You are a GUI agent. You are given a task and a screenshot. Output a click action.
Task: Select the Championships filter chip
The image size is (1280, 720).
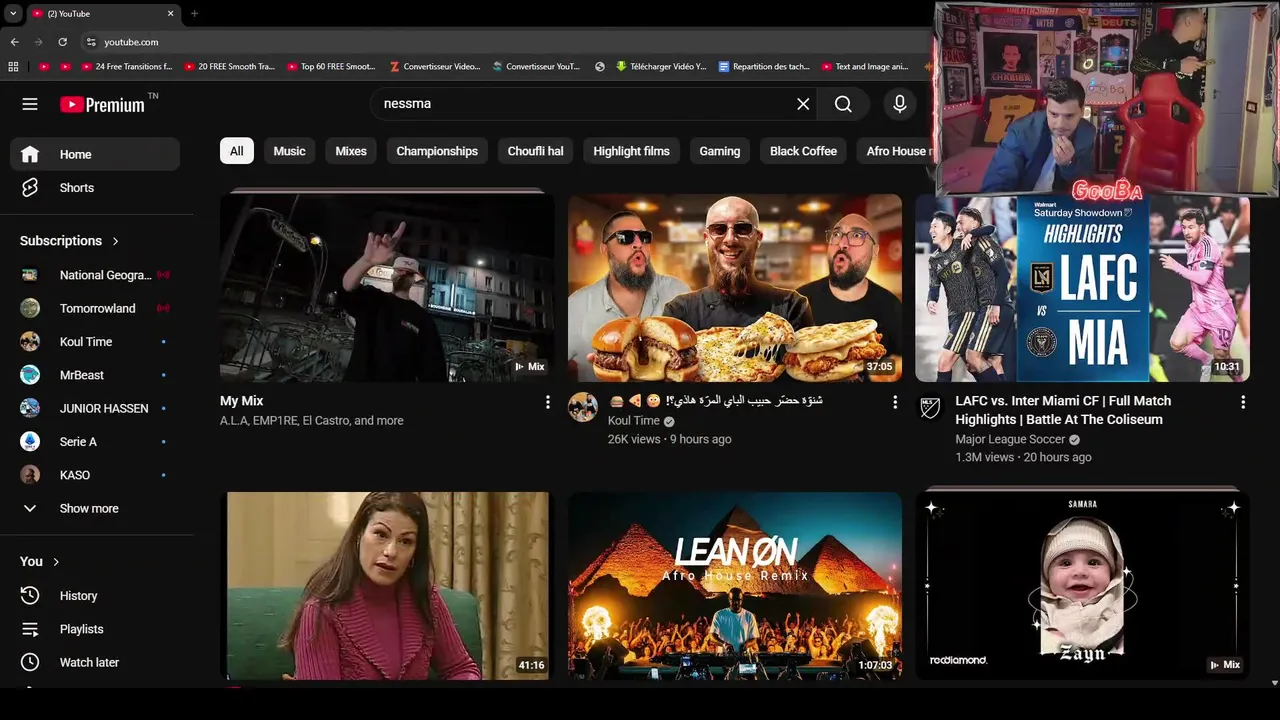(x=437, y=151)
